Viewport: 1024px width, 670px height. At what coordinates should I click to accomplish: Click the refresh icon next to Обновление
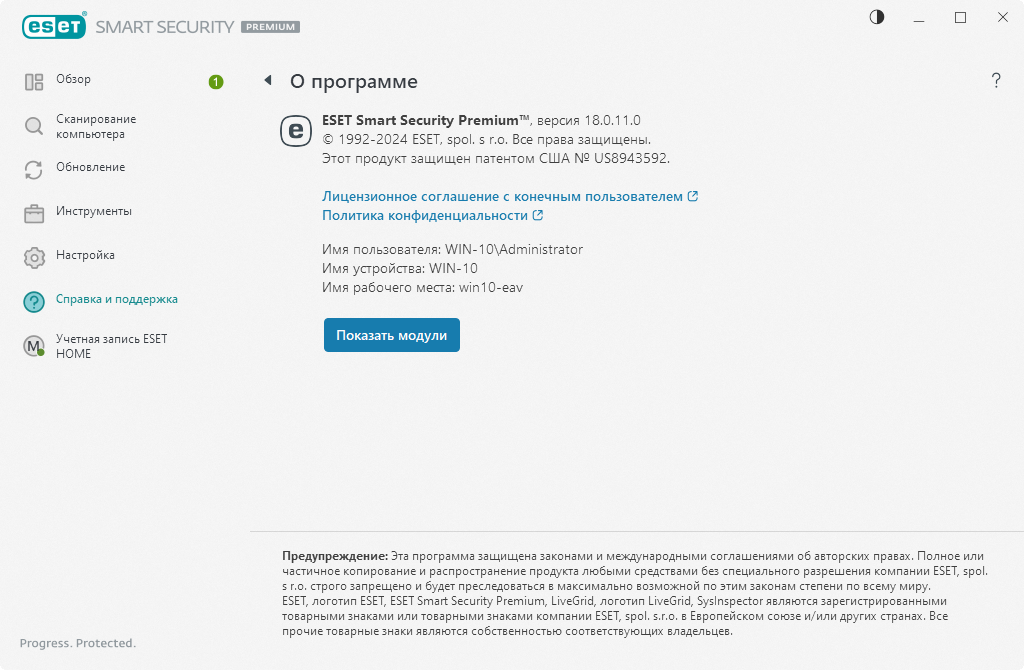tap(34, 168)
